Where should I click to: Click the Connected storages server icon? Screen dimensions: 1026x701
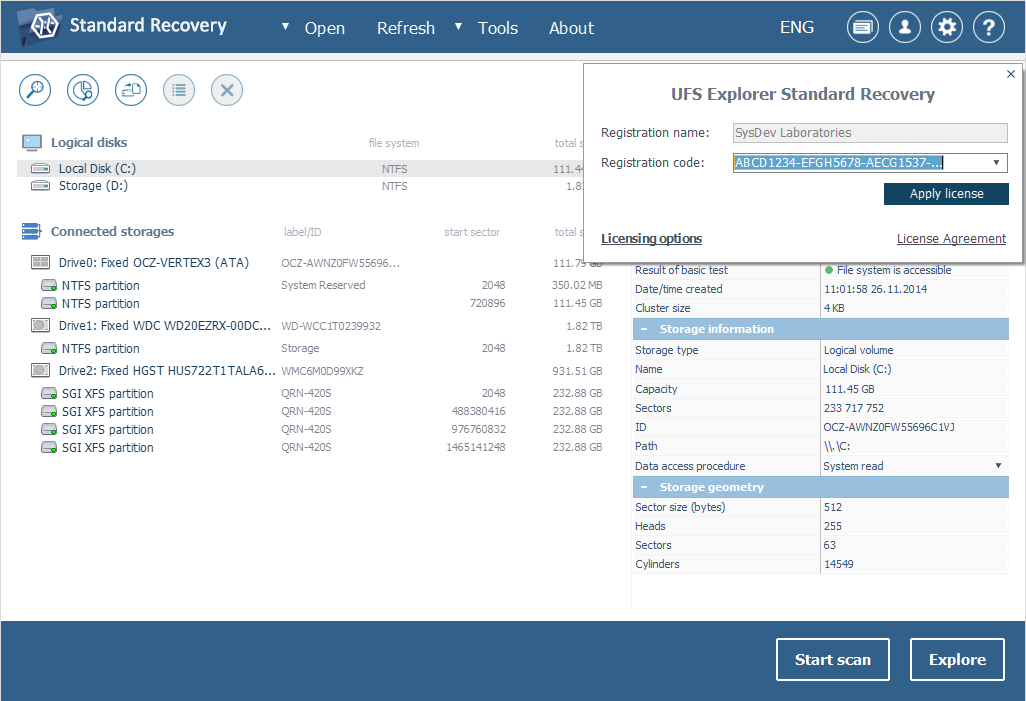tap(31, 231)
